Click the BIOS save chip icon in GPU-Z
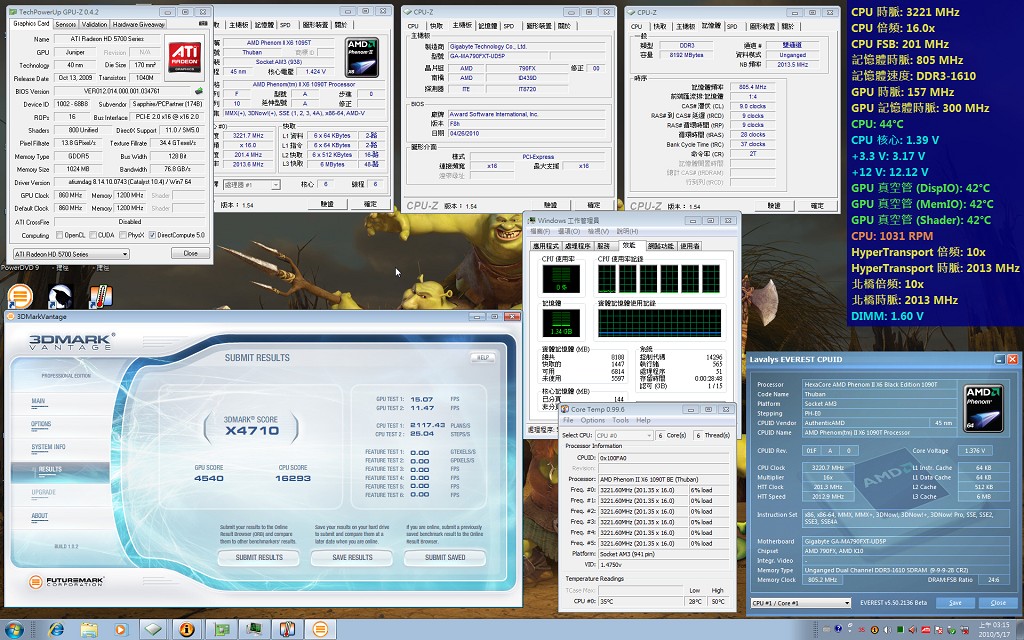 (199, 91)
